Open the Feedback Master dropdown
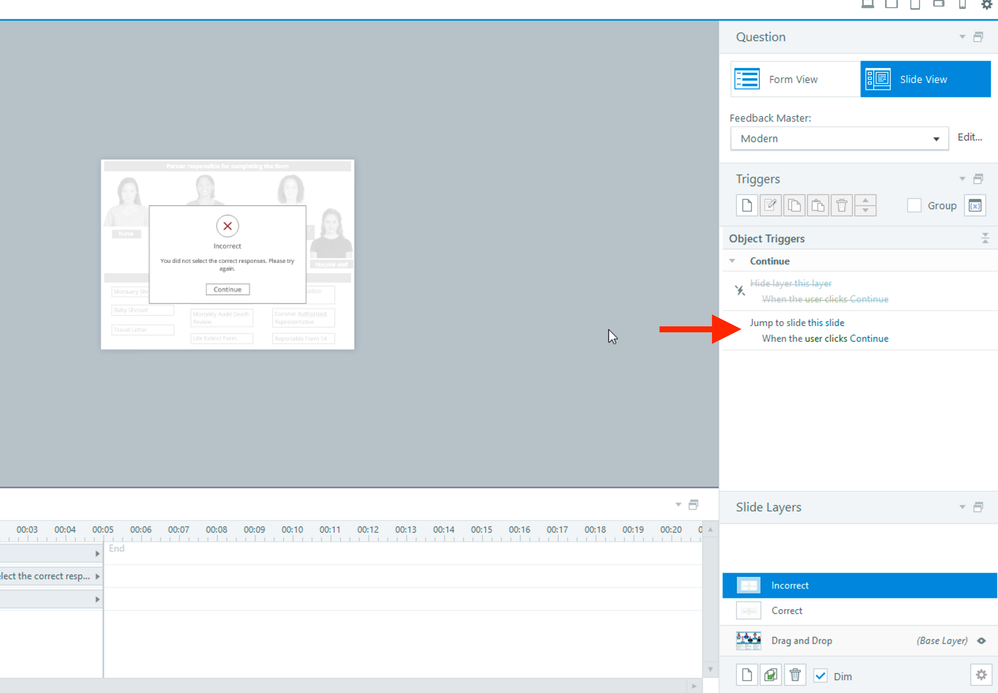The width and height of the screenshot is (998, 693). point(839,139)
